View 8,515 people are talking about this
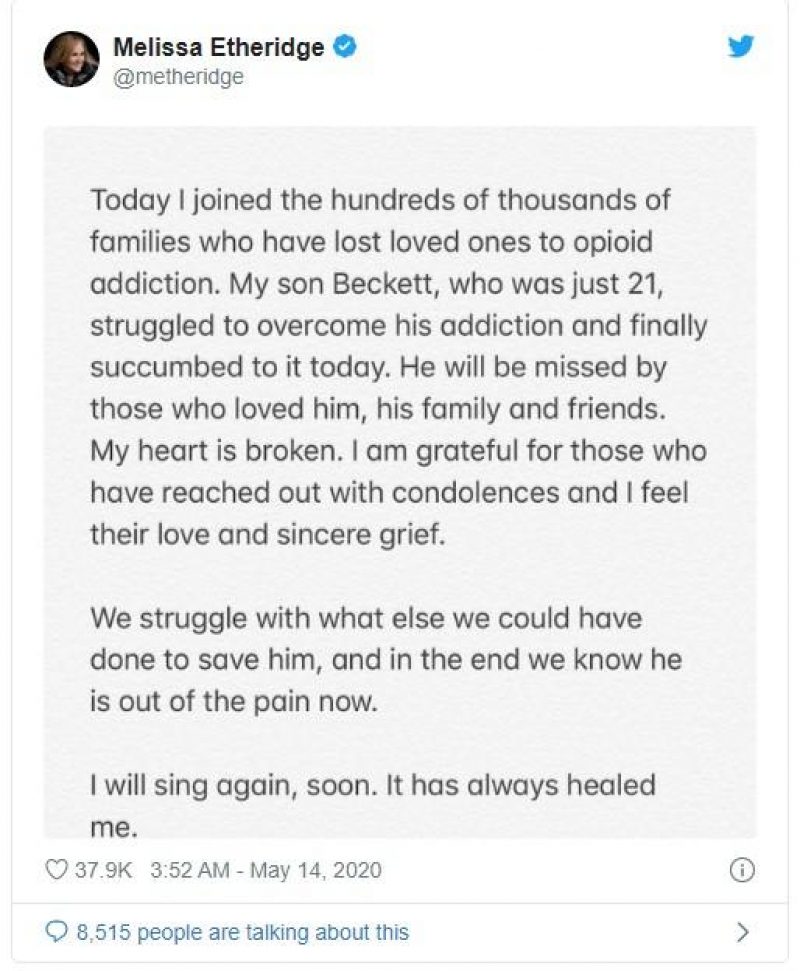800x971 pixels. click(243, 932)
